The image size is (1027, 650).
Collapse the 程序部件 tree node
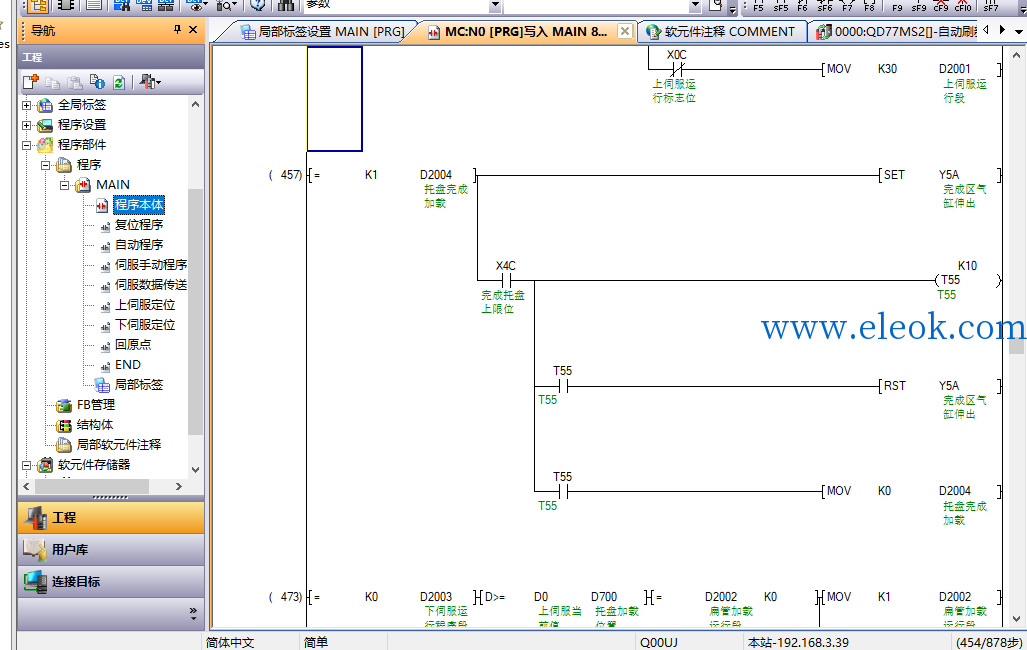click(x=26, y=145)
